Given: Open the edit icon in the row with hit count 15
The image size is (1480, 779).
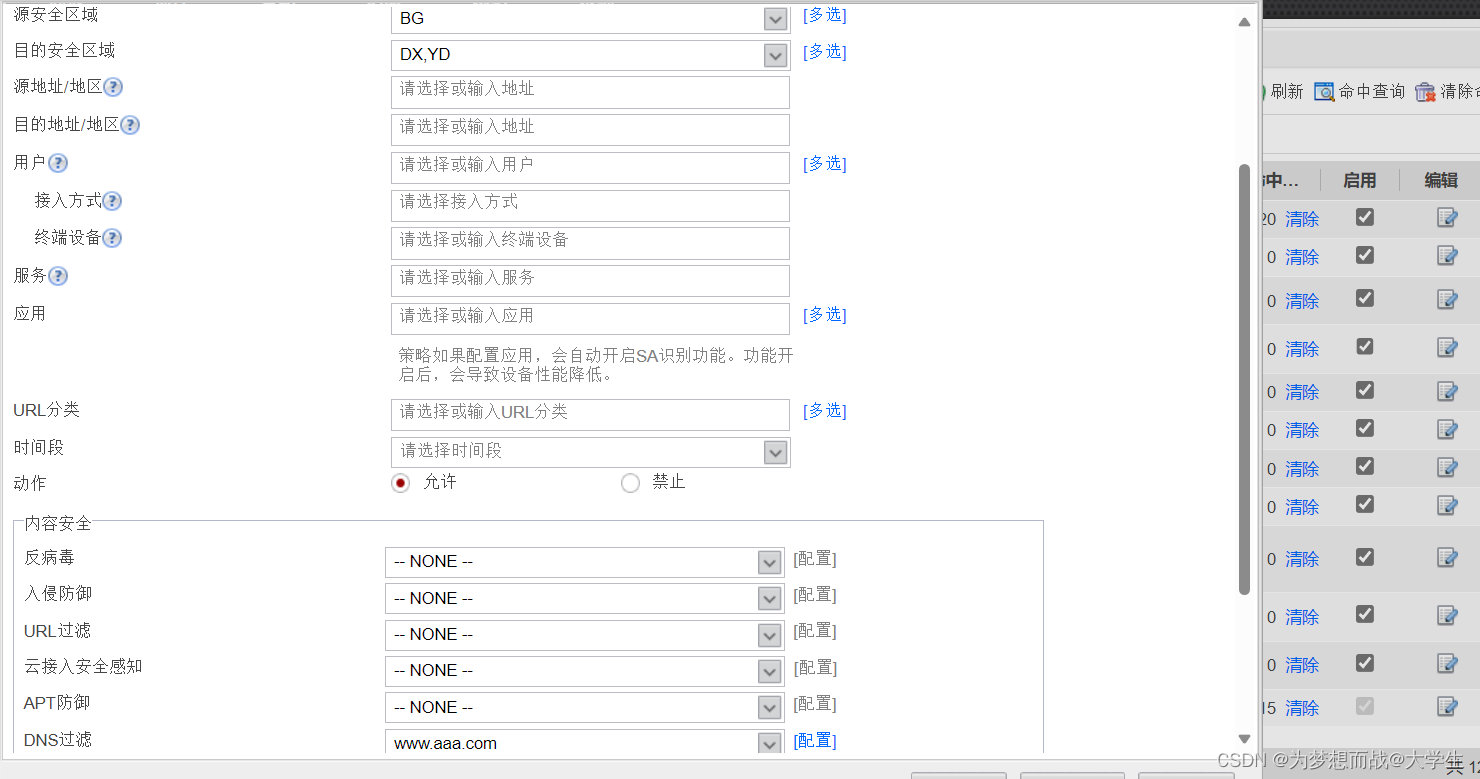Looking at the screenshot, I should [x=1447, y=707].
